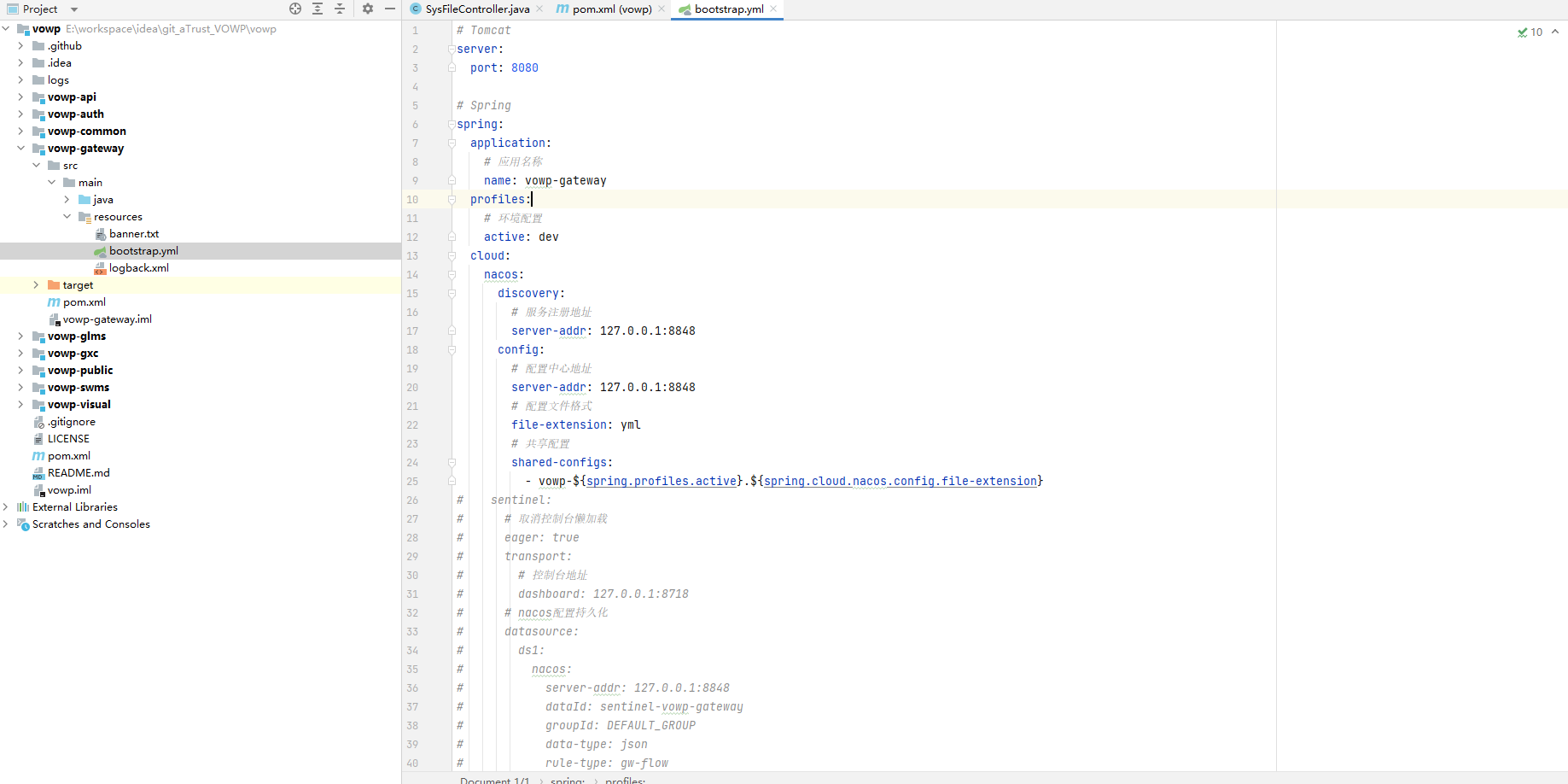Close the bootstrap.yml tab
This screenshot has height=784, width=1568.
coord(773,9)
